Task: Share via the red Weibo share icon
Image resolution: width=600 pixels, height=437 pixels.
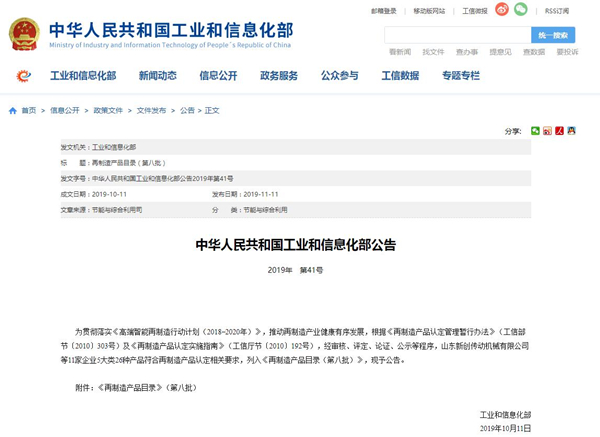Action: [547, 131]
